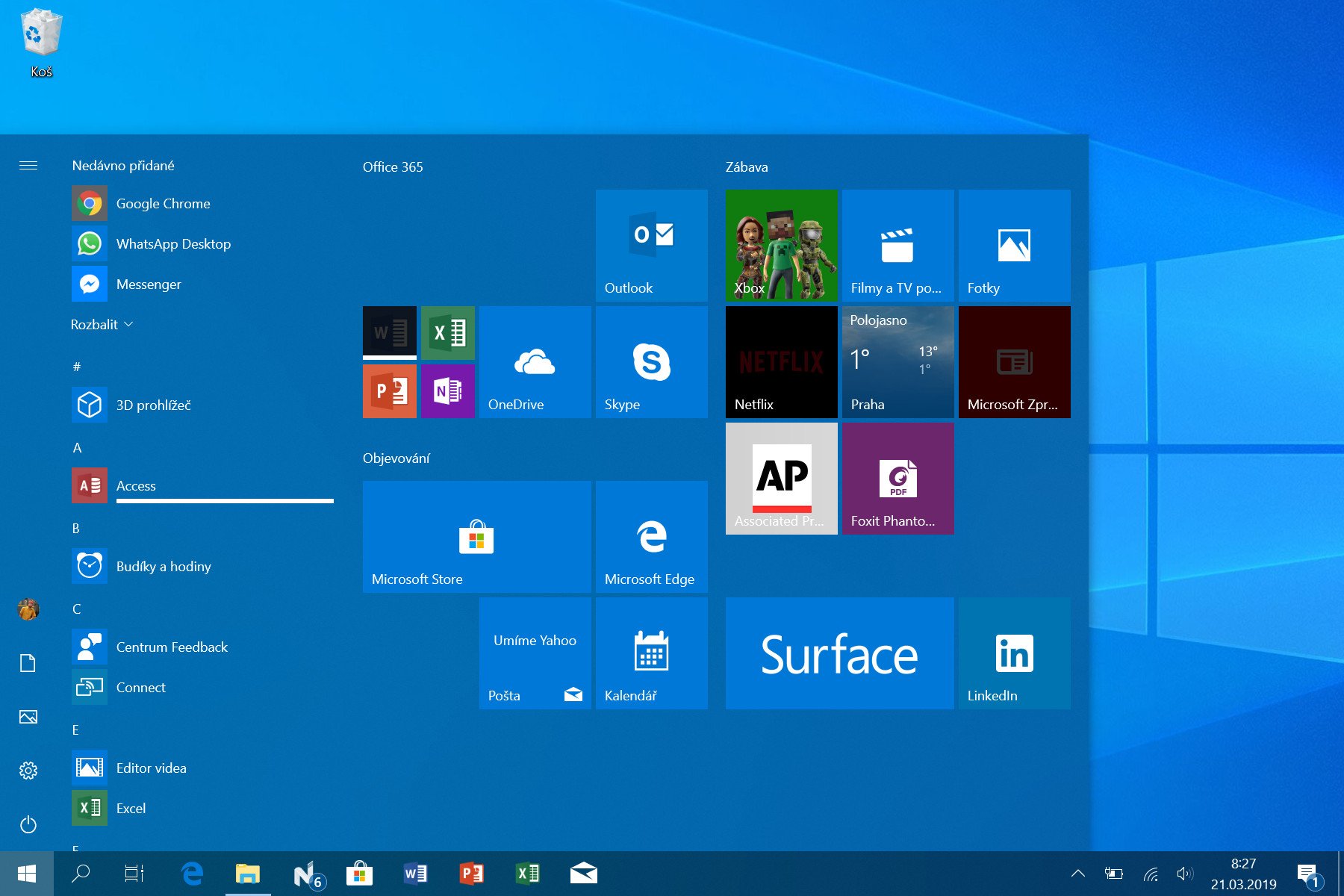Click the Netflix tile
This screenshot has width=1344, height=896.
781,361
